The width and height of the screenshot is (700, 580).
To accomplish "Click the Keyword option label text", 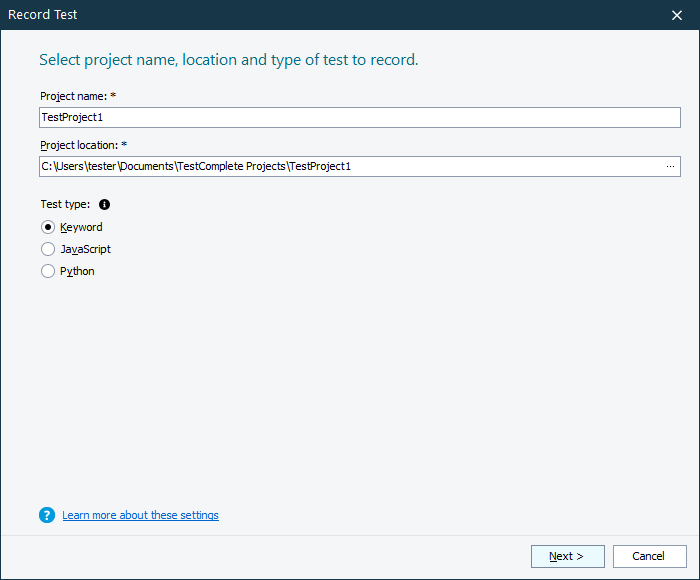I will tap(81, 227).
